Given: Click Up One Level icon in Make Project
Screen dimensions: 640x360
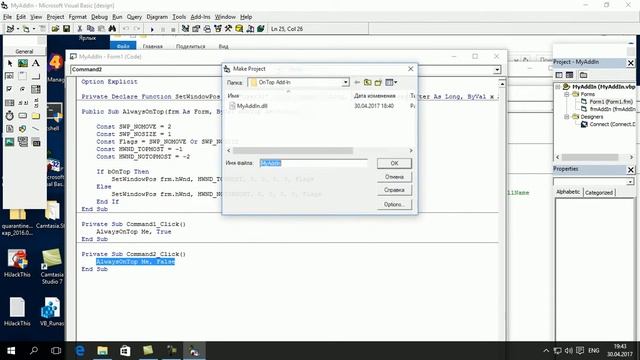Looking at the screenshot, I should click(x=368, y=82).
